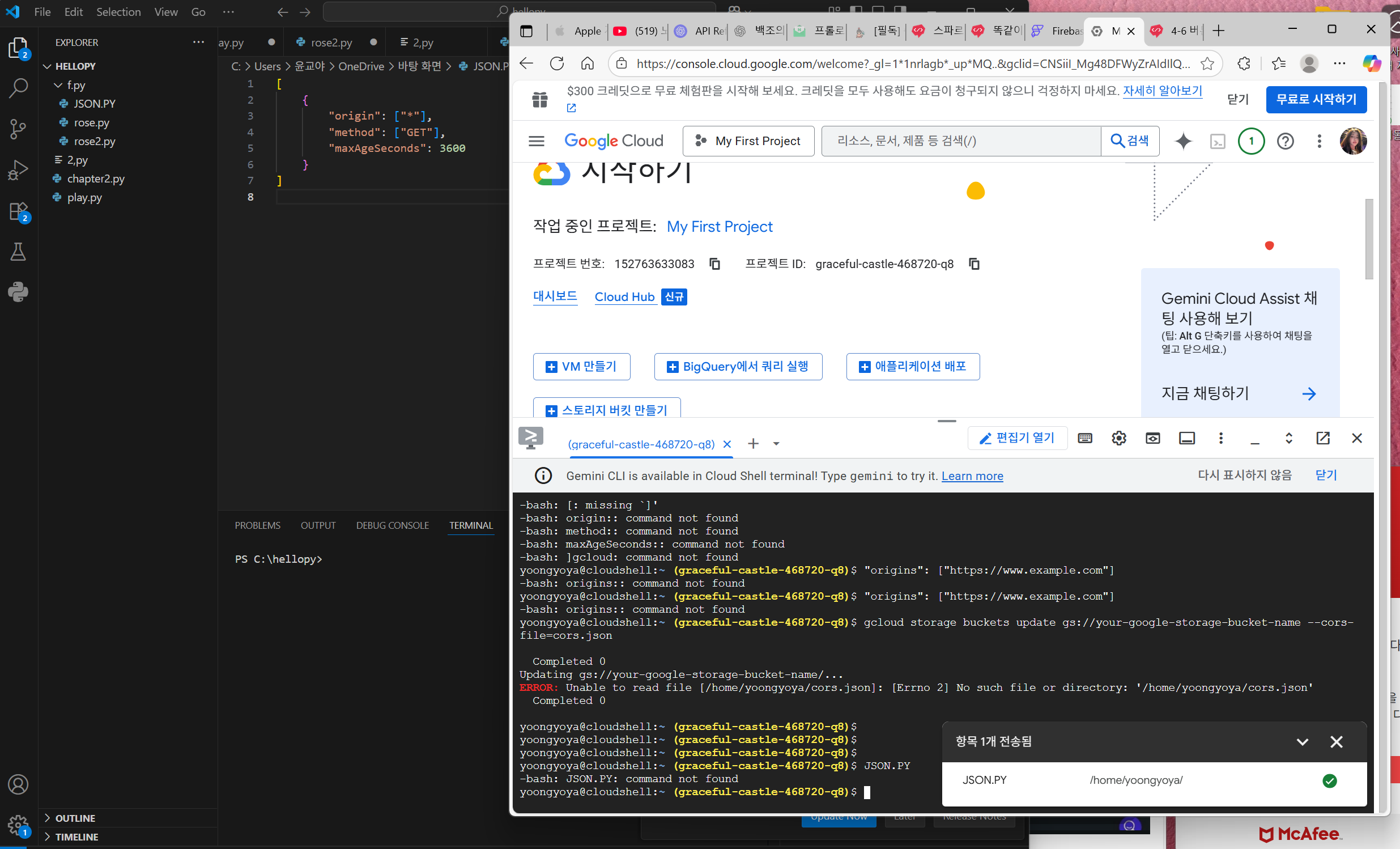1400x849 pixels.
Task: Open the Gemini CLI Learn more link
Action: point(972,476)
